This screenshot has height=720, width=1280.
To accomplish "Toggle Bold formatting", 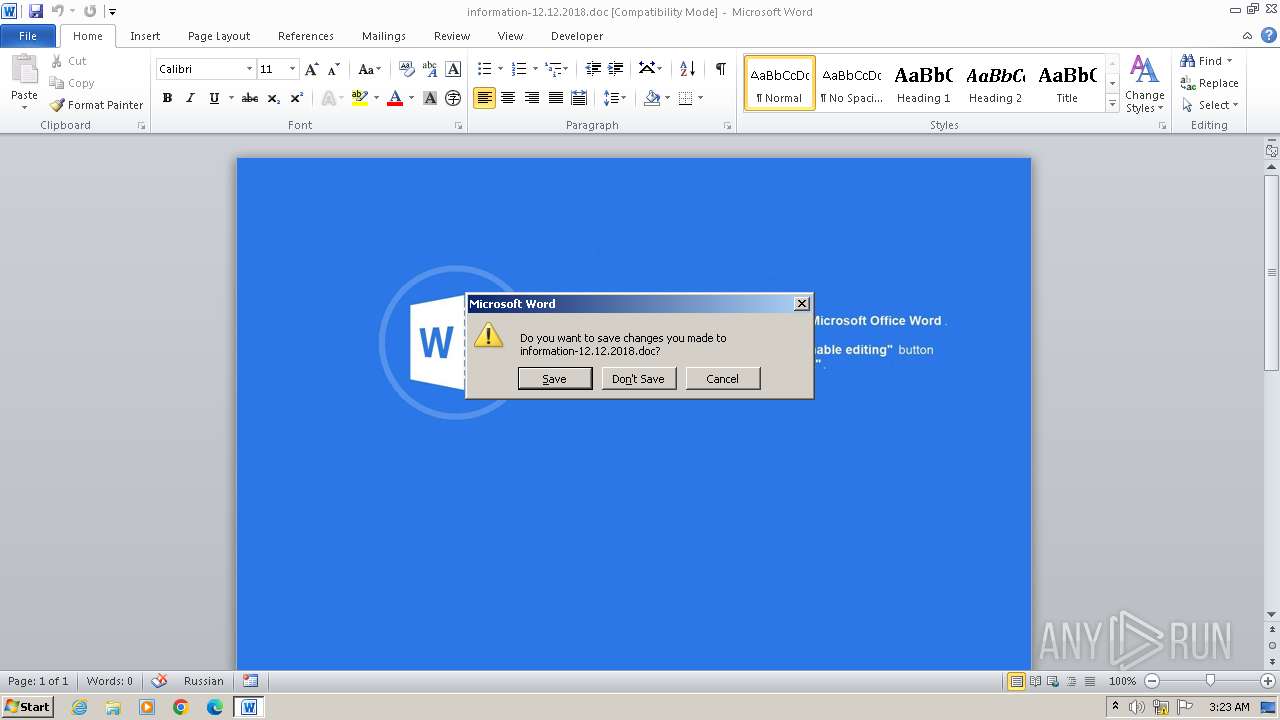I will click(167, 98).
